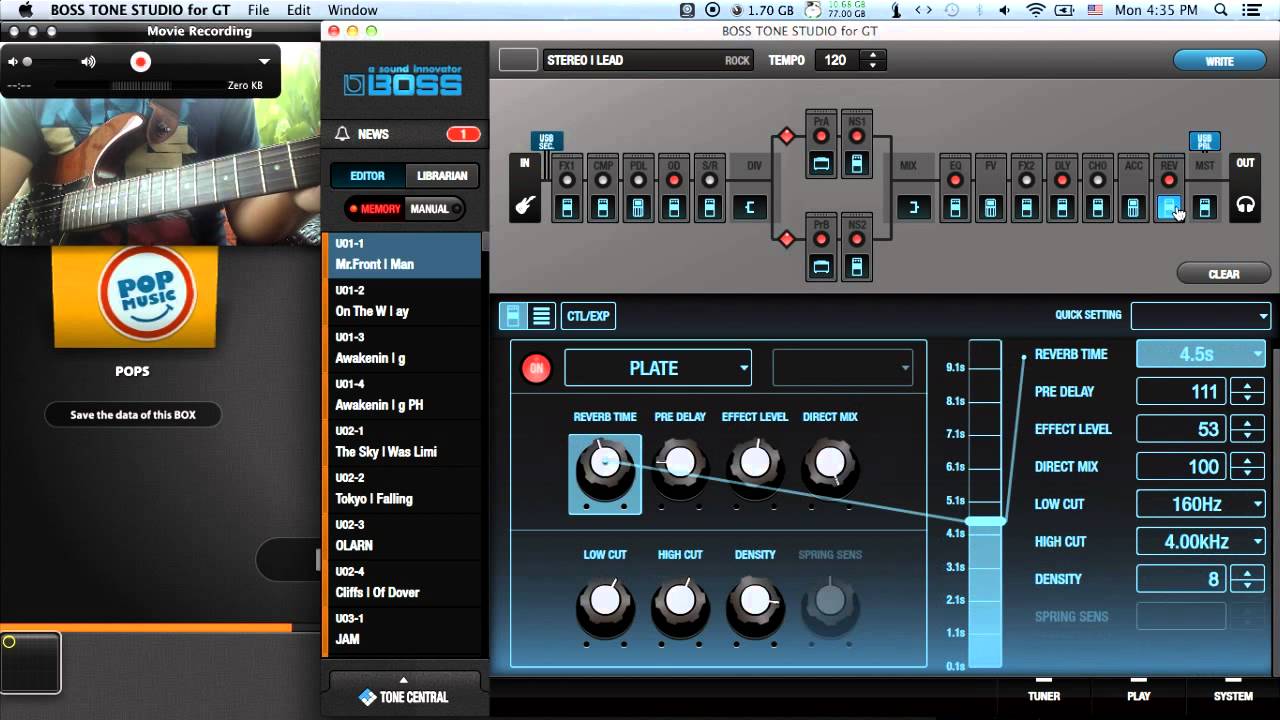Turn off the reverb red ON button
This screenshot has height=720, width=1280.
pos(536,368)
